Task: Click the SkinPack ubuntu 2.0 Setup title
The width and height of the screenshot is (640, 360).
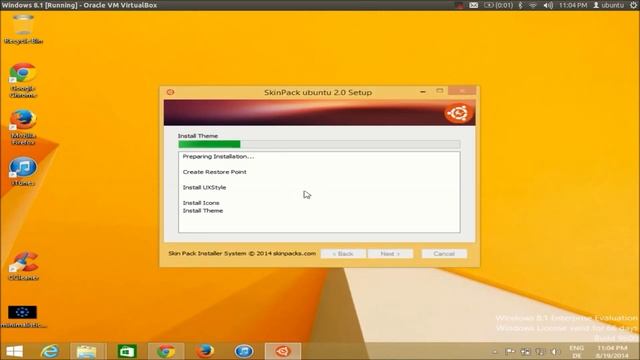Action: (318, 92)
